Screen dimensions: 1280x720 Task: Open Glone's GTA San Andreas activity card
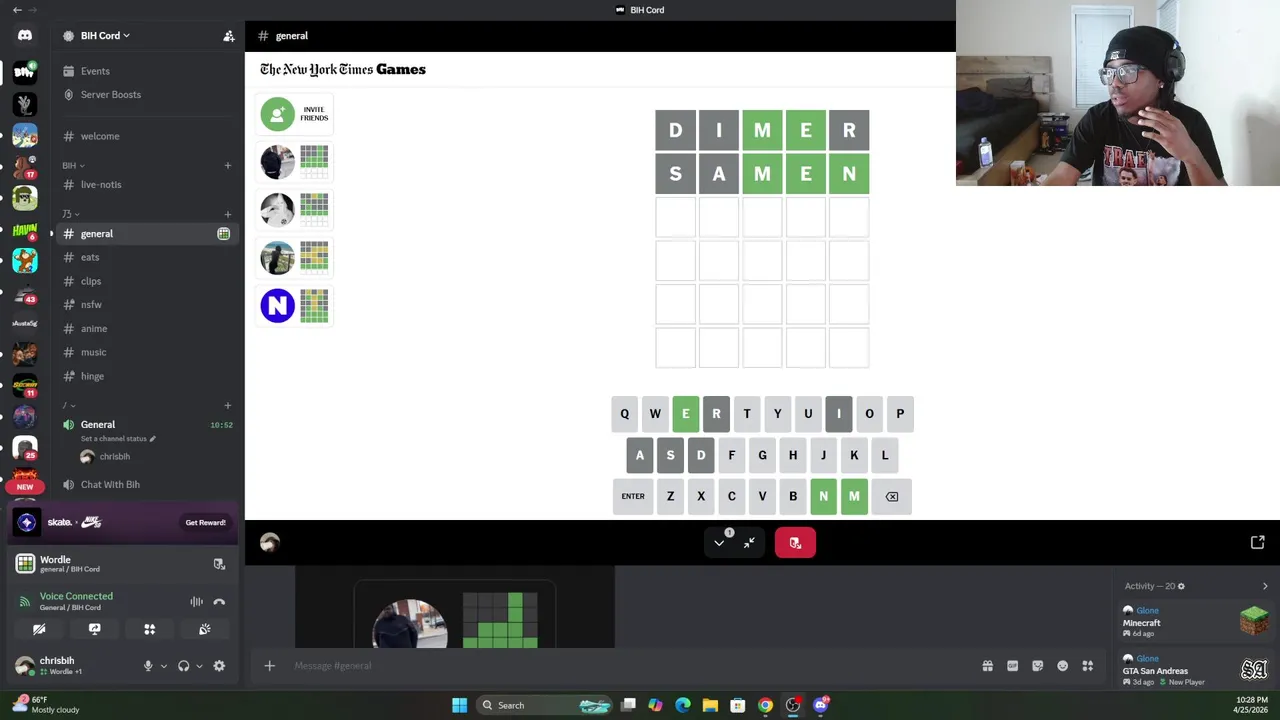1196,670
